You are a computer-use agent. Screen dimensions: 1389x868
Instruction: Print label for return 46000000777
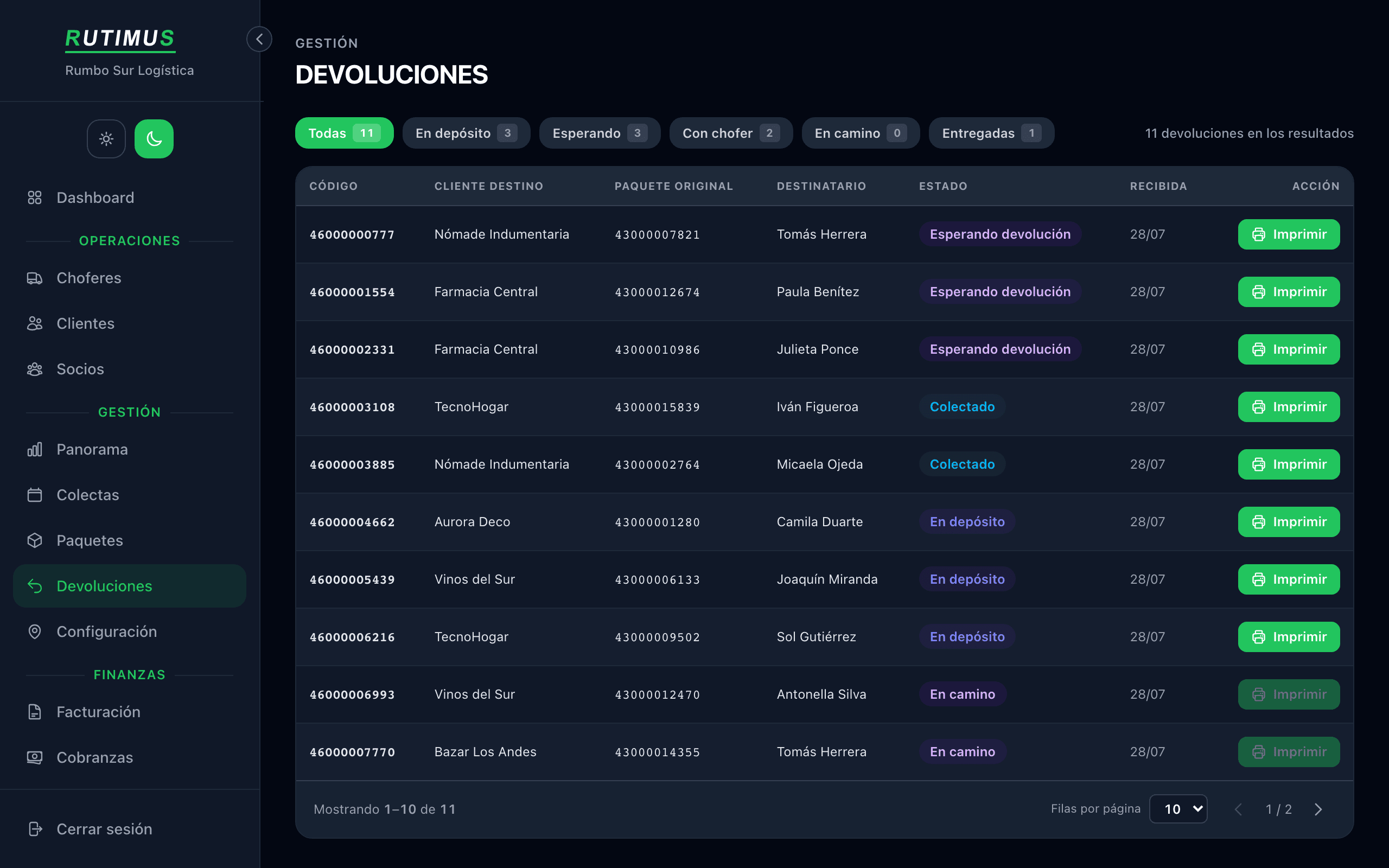click(x=1289, y=234)
